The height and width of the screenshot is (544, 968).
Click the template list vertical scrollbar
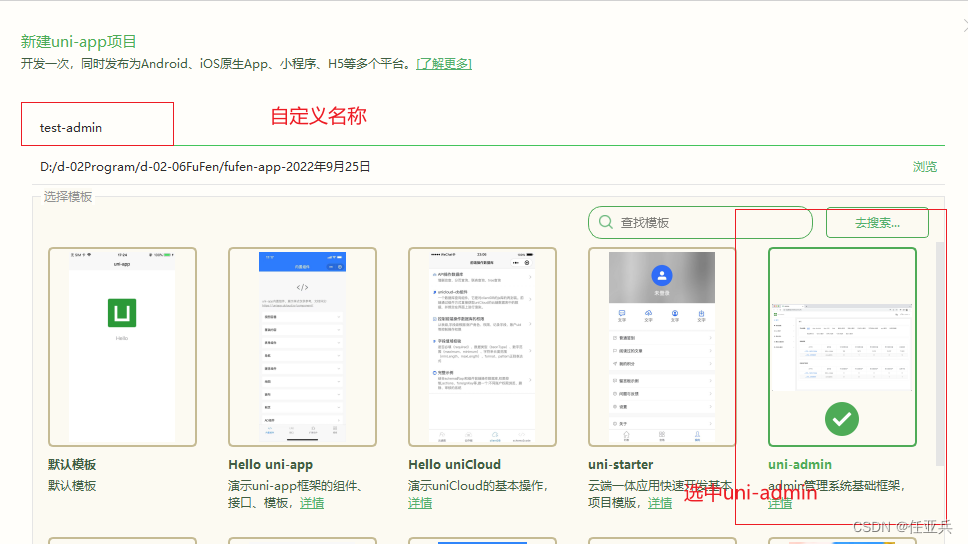(x=940, y=354)
